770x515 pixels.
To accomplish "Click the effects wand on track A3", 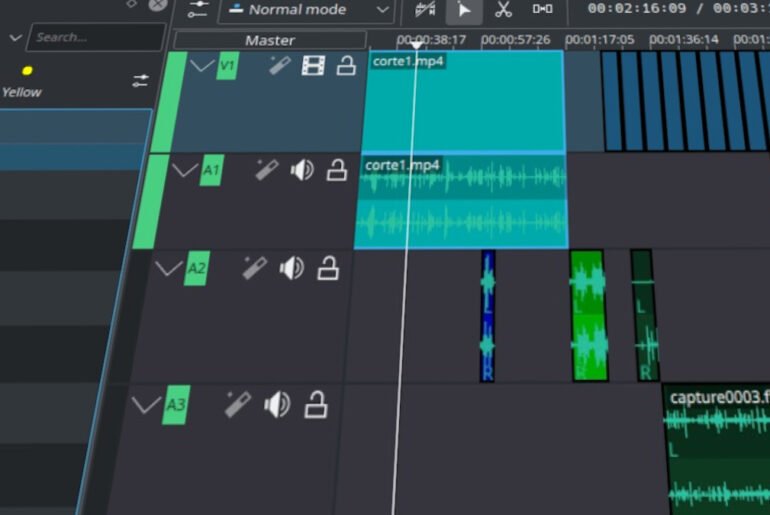I will [237, 404].
